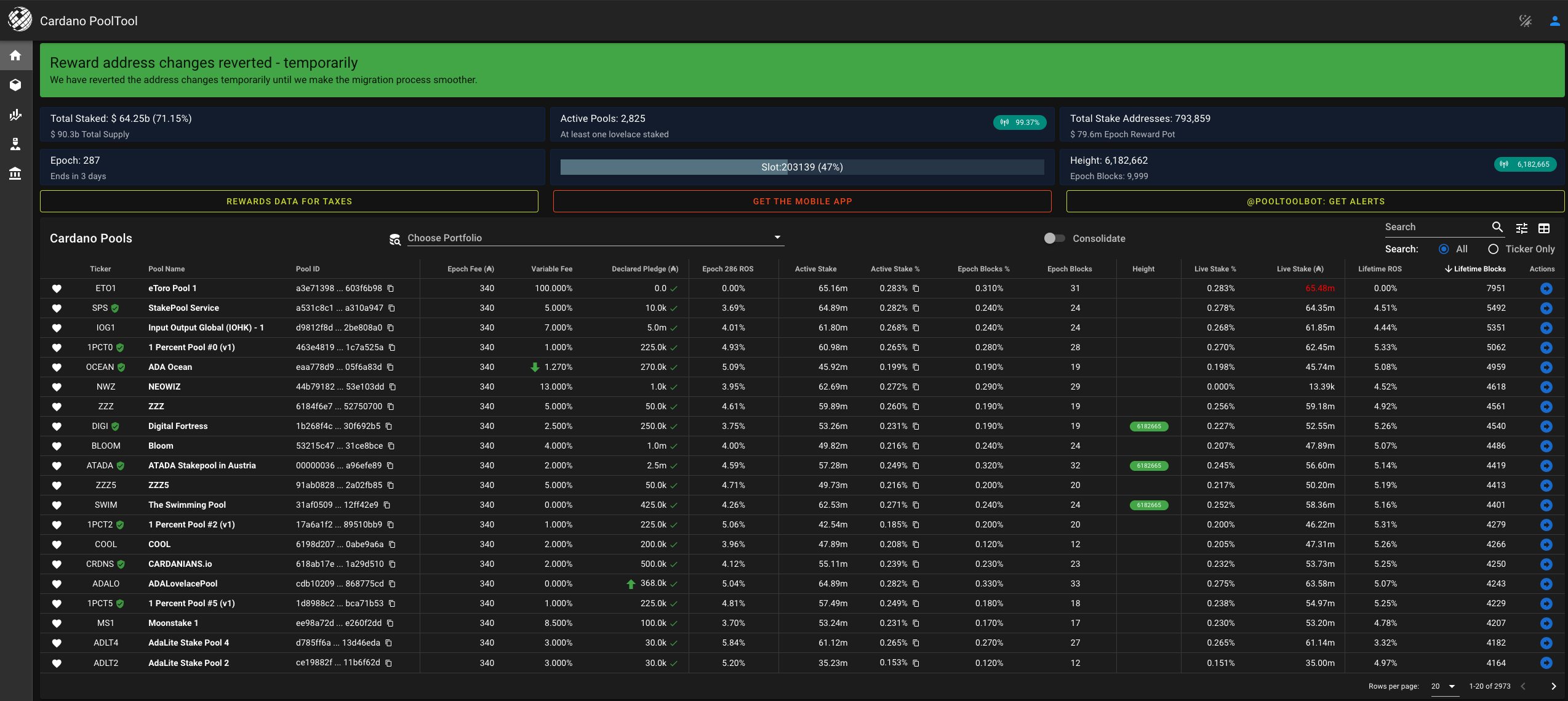Image resolution: width=1568 pixels, height=701 pixels.
Task: Click REWARDS DATA FOR TAXES button
Action: 289,201
